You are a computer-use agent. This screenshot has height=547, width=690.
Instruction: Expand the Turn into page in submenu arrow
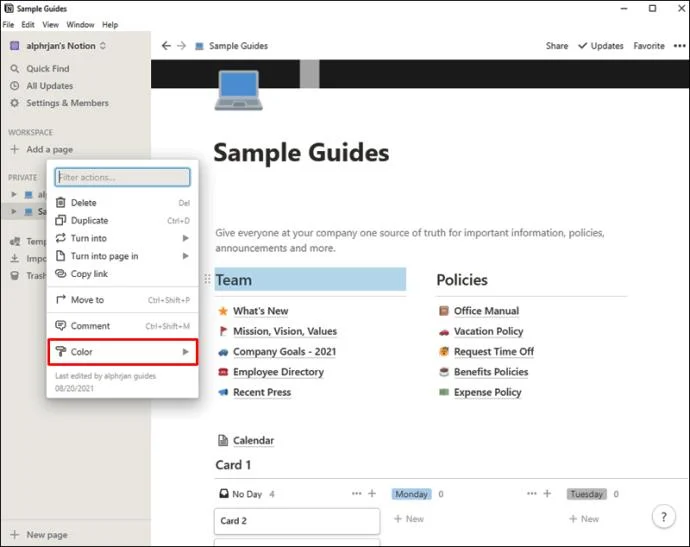pyautogui.click(x=186, y=256)
